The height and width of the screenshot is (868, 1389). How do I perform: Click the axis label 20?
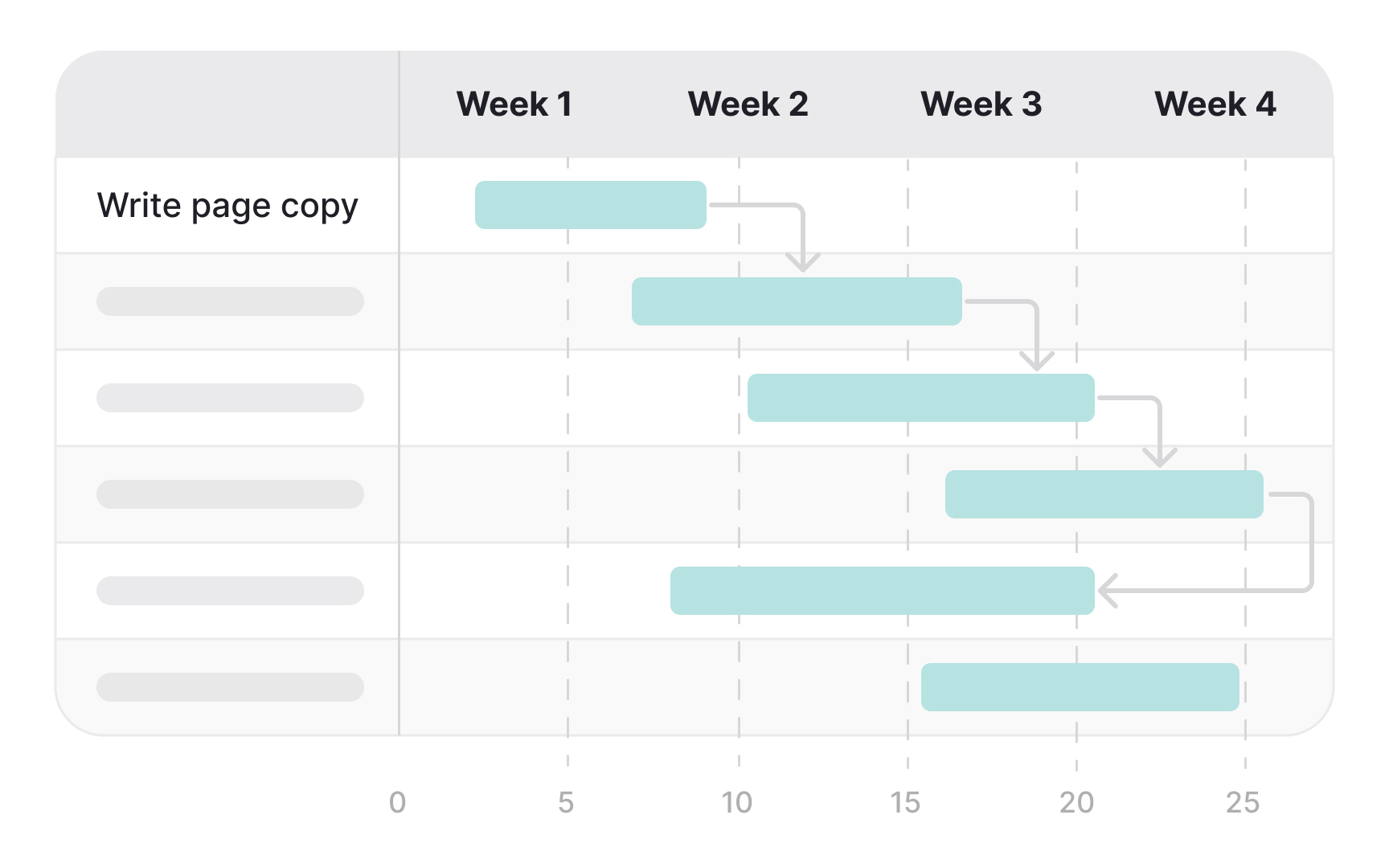click(x=1076, y=802)
